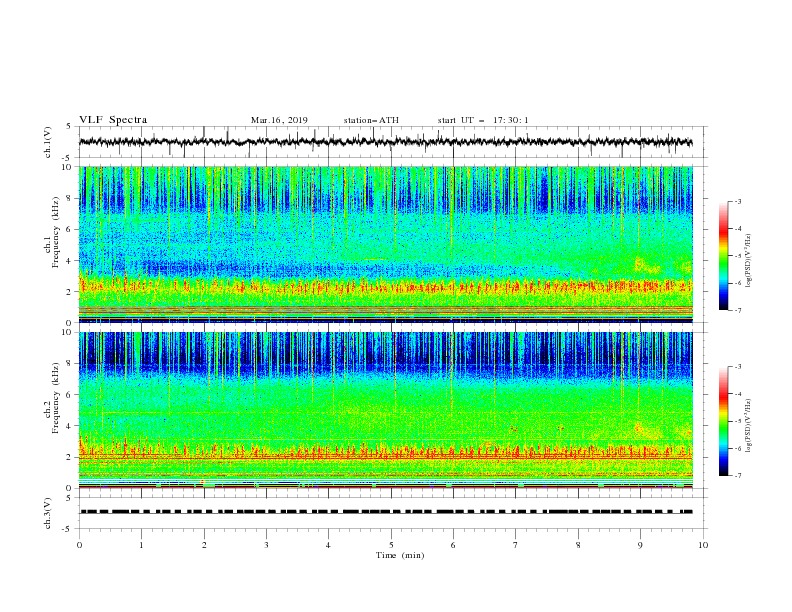792x612 pixels.
Task: Click the '2' tick on the time axis
Action: click(x=204, y=545)
